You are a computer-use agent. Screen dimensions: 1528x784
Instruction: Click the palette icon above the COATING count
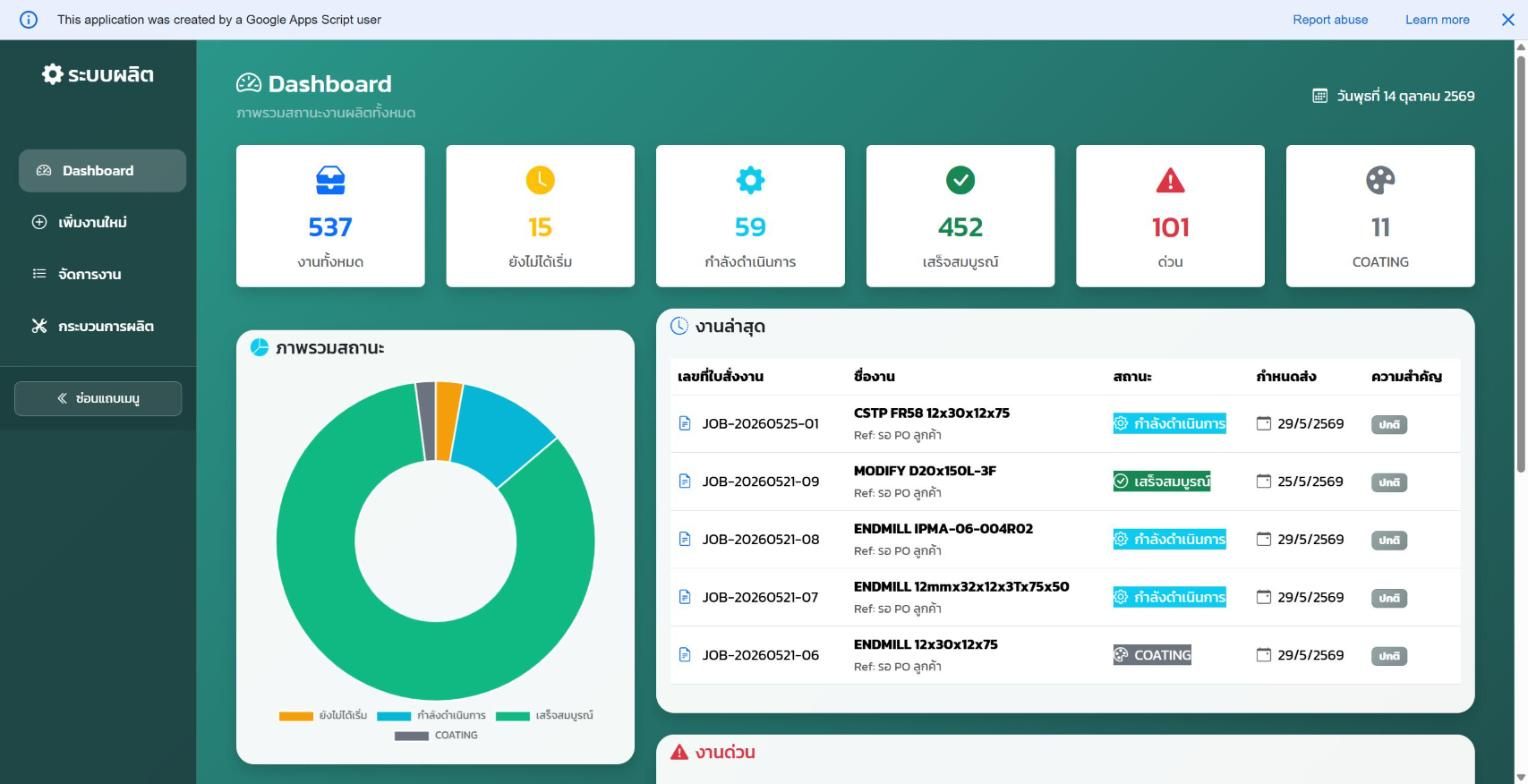1380,180
